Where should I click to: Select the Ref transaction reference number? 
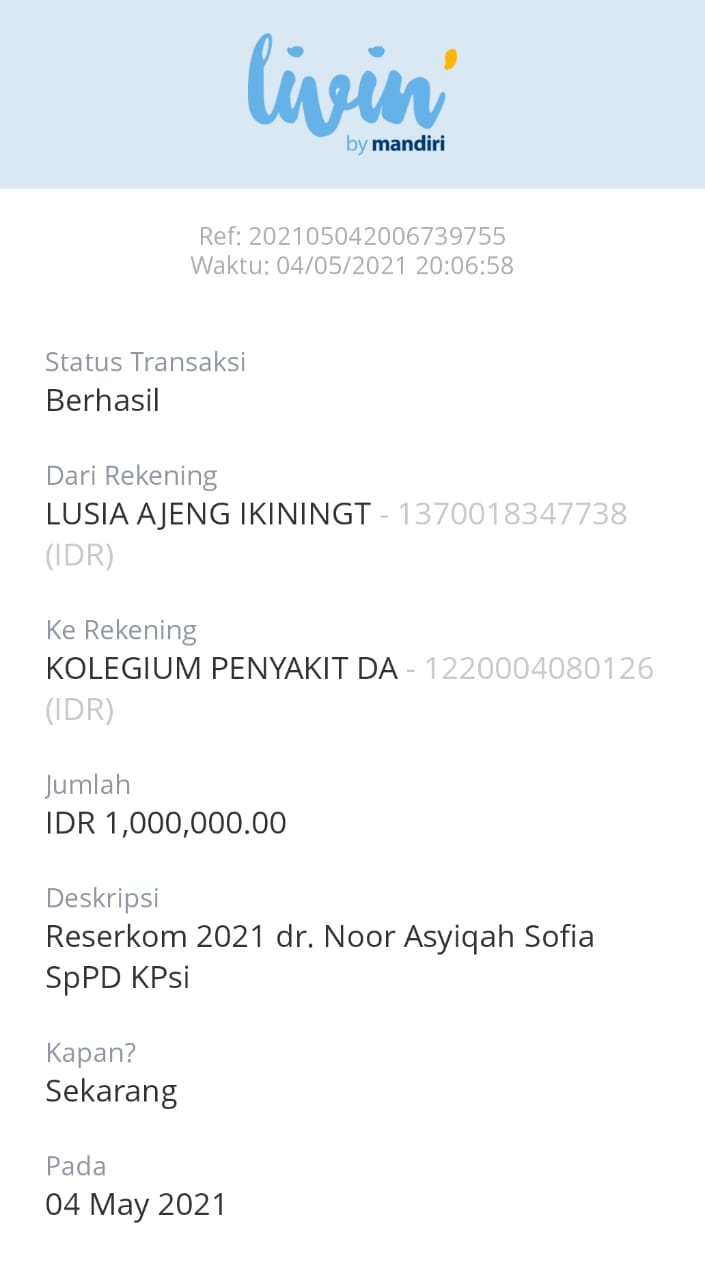point(352,237)
